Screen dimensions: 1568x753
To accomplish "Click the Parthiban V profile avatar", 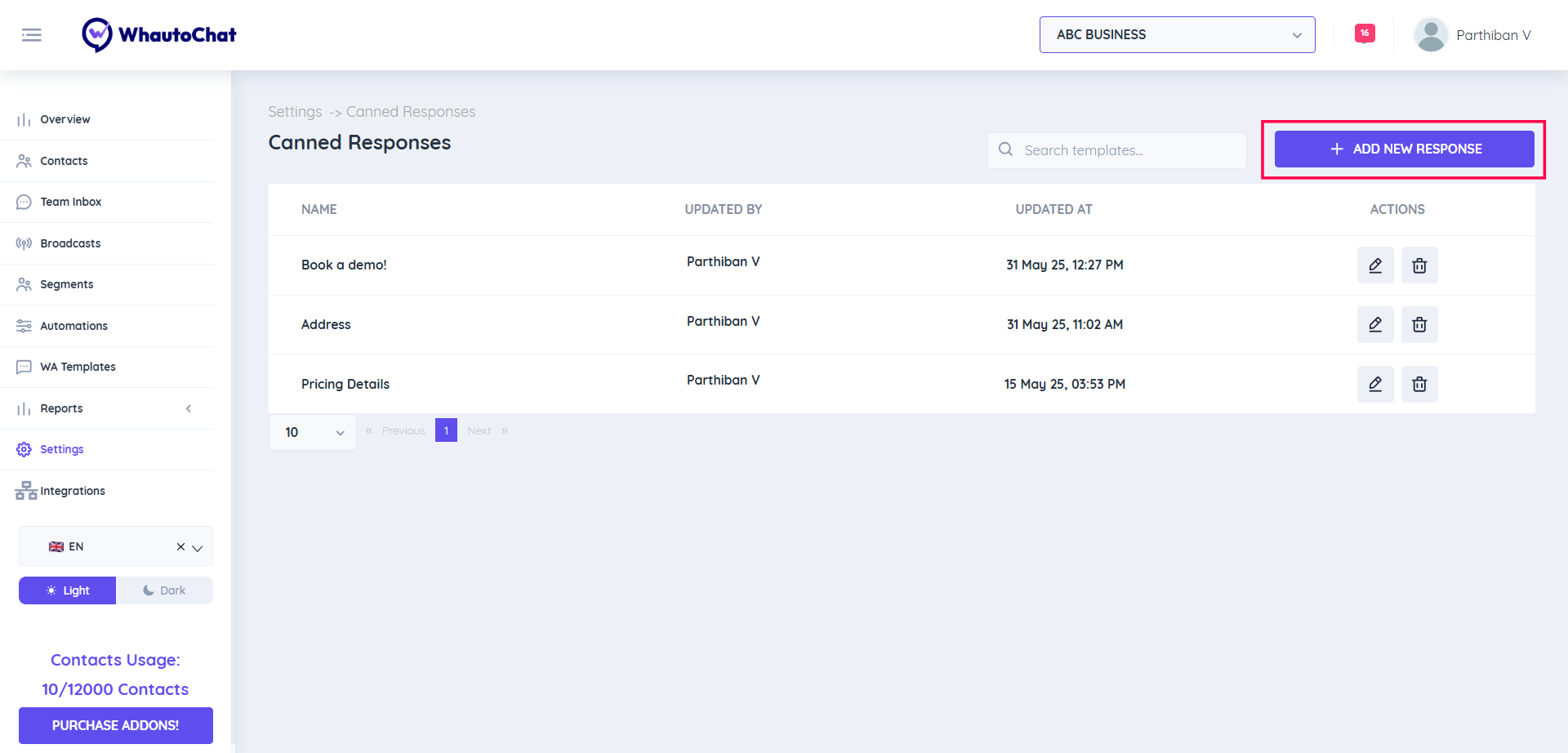I will [x=1431, y=35].
